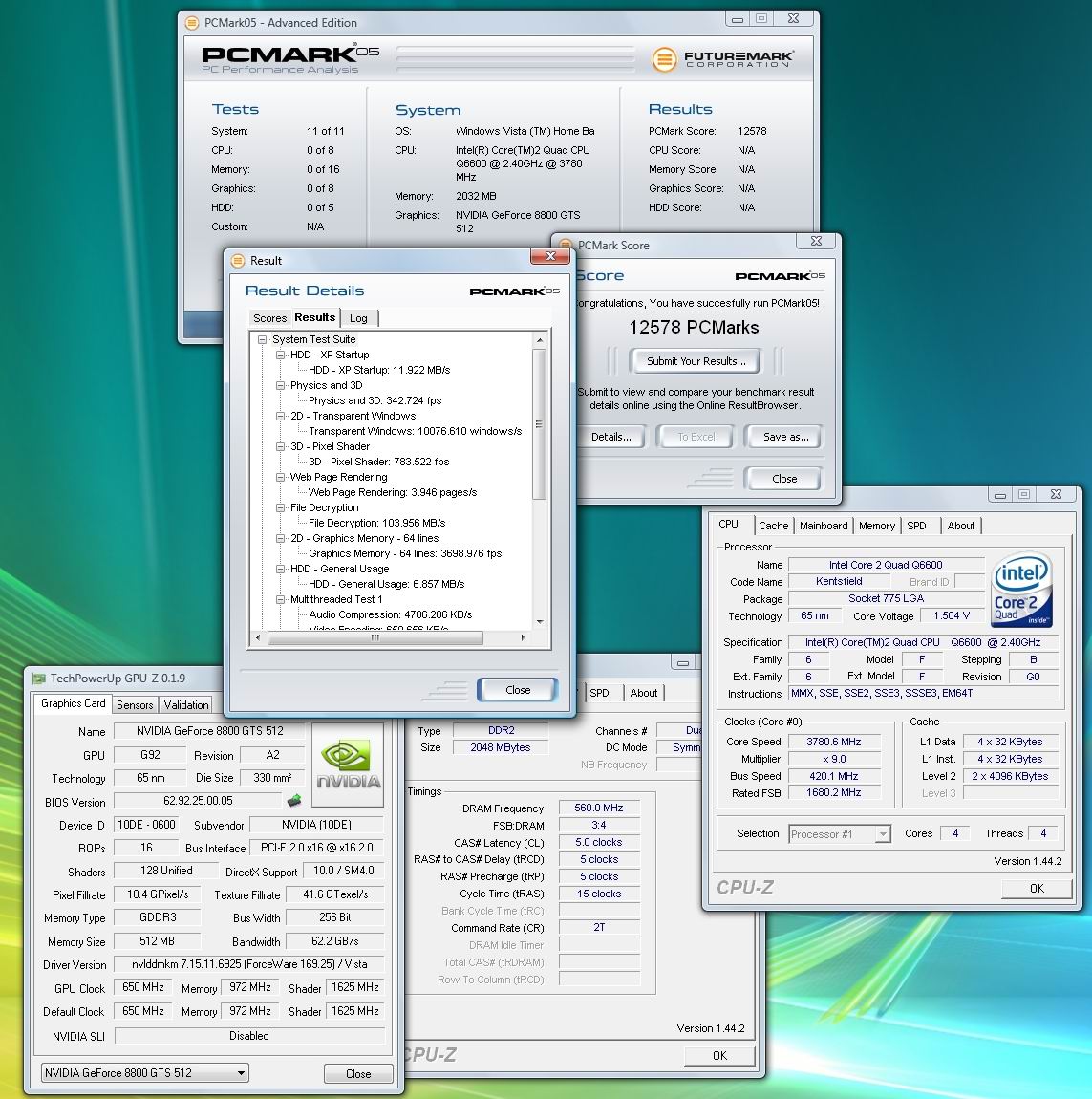This screenshot has width=1092, height=1099.
Task: Click the FSB:DRAM ratio field 3:4
Action: pos(599,826)
